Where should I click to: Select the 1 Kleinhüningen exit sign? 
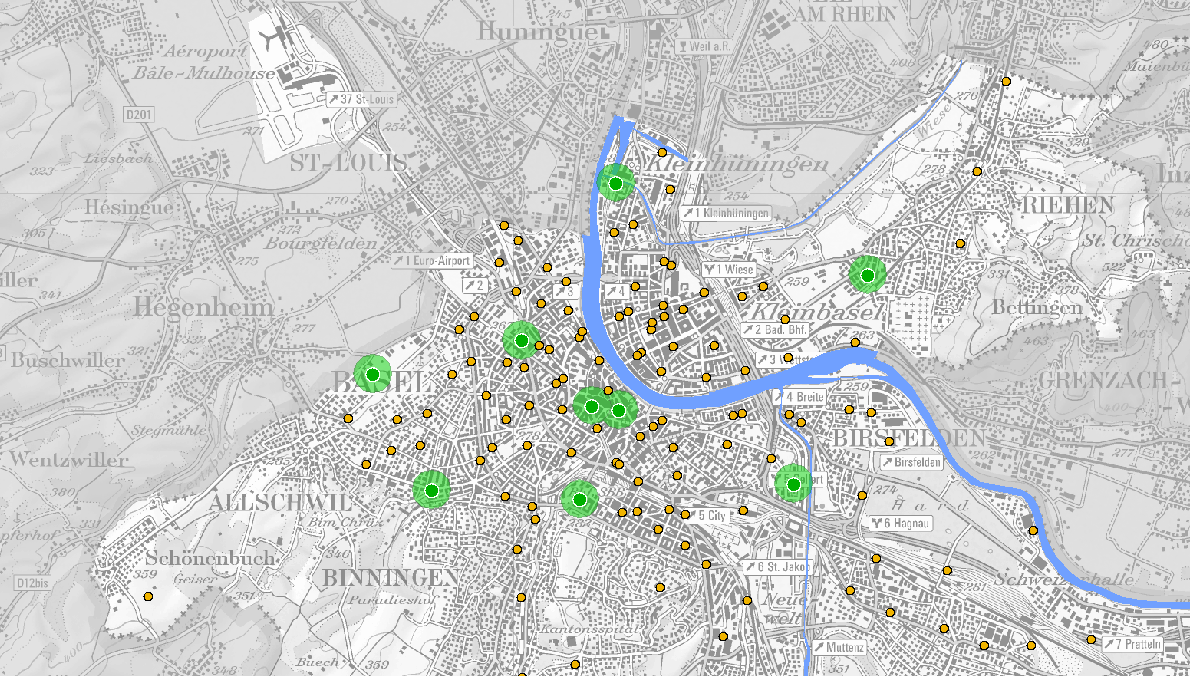click(726, 214)
